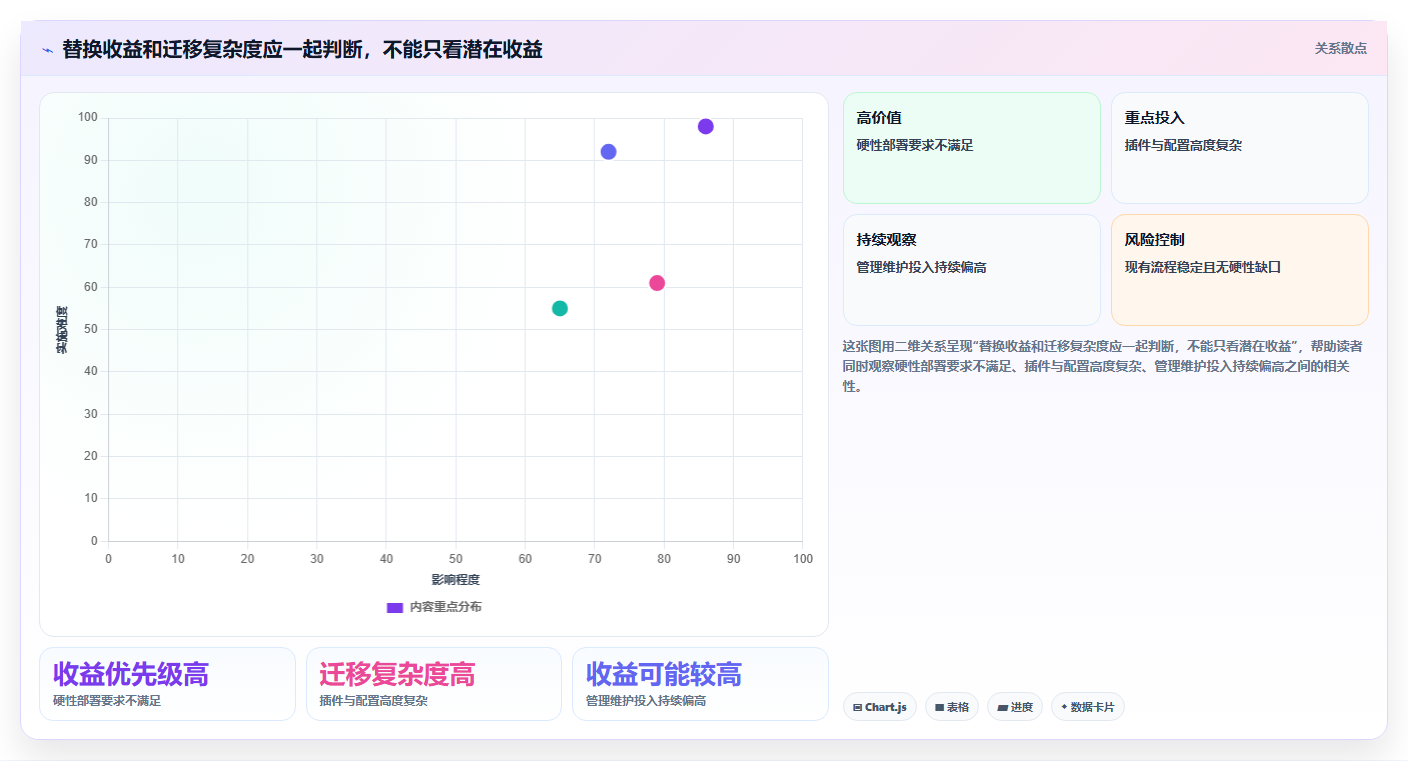The height and width of the screenshot is (761, 1408).
Task: Click the lightning icon beside the title
Action: pos(47,50)
